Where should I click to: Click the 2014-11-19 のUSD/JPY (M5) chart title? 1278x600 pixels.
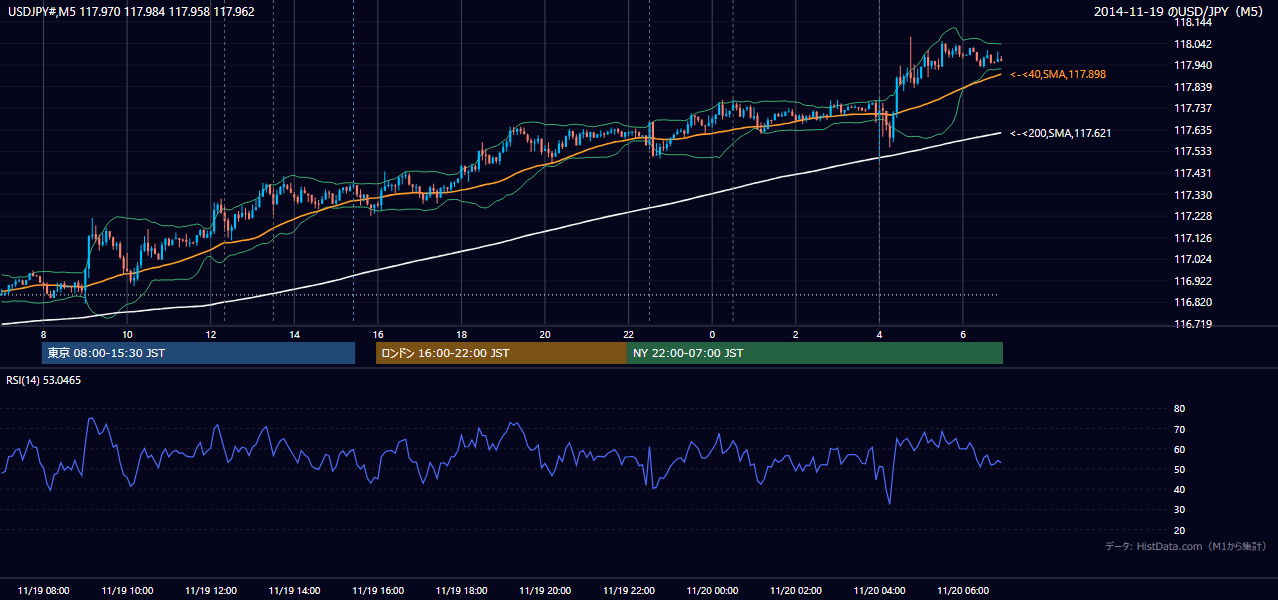pyautogui.click(x=1180, y=12)
